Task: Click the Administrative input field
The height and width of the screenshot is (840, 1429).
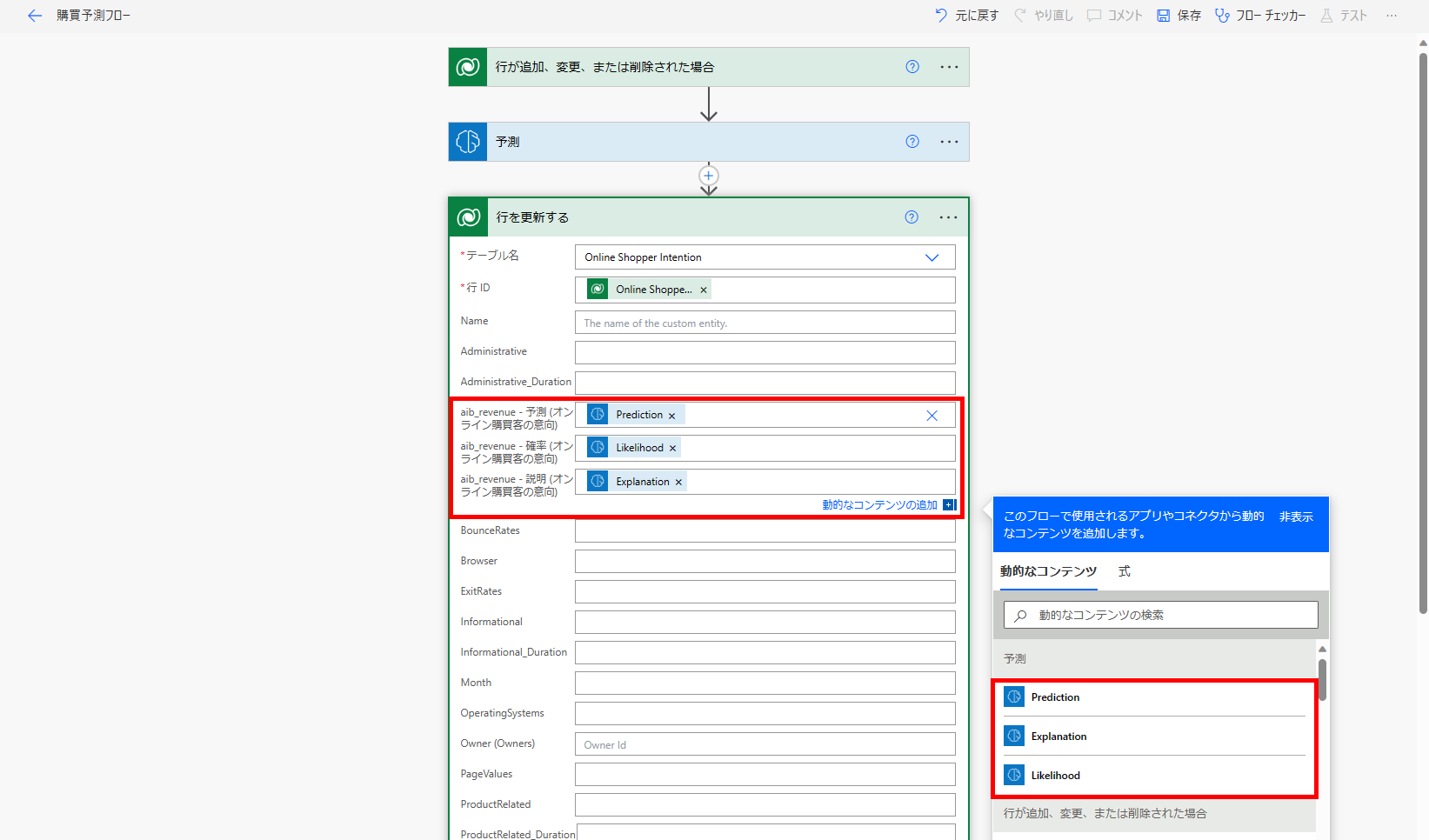Action: [765, 352]
